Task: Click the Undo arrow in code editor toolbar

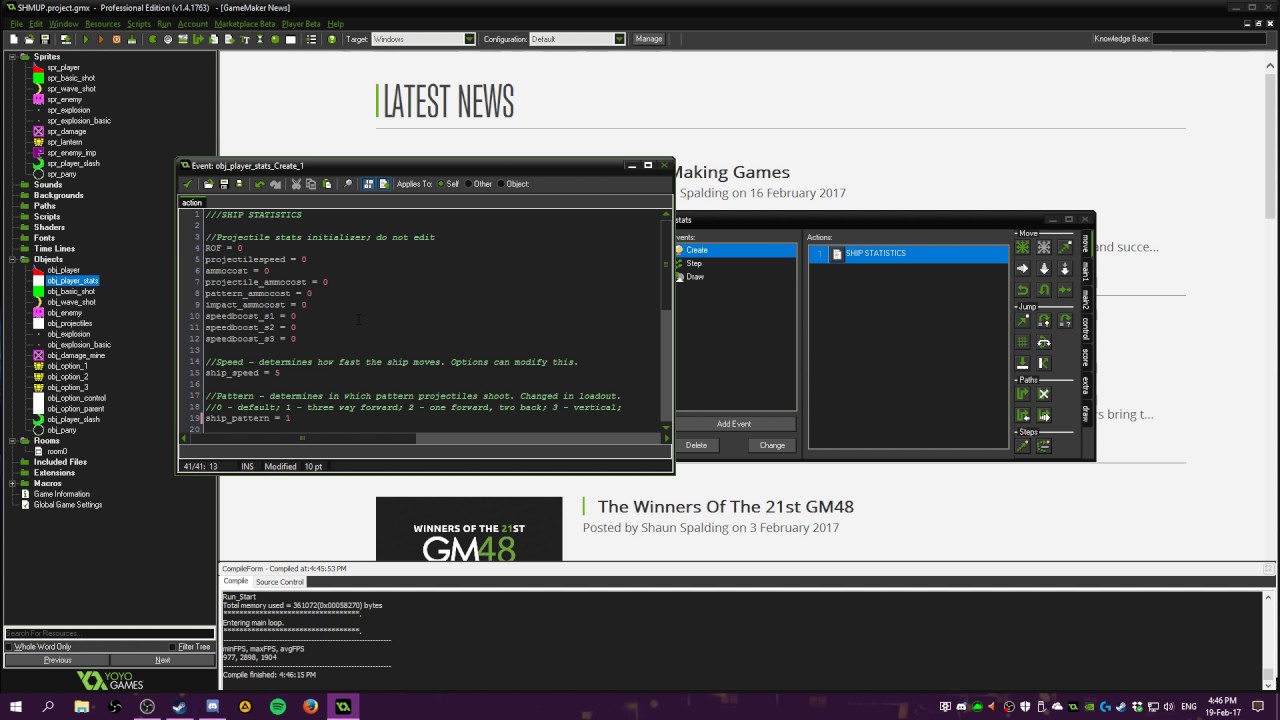Action: tap(260, 184)
